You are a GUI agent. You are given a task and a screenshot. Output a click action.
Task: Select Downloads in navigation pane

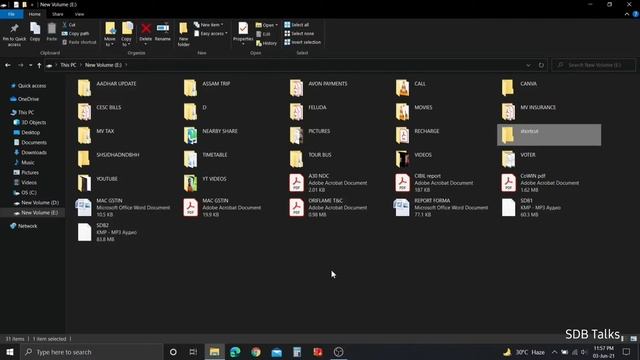(x=34, y=153)
